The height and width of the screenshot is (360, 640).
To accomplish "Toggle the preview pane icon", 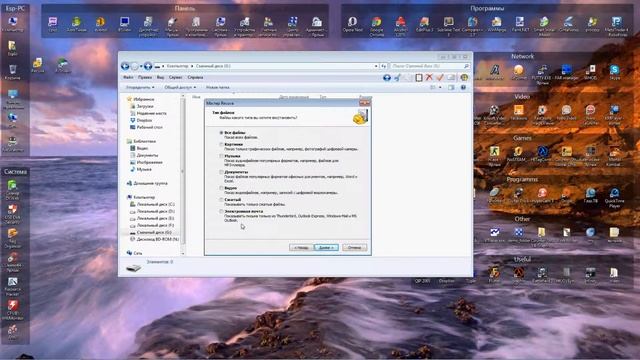I will click(x=451, y=87).
